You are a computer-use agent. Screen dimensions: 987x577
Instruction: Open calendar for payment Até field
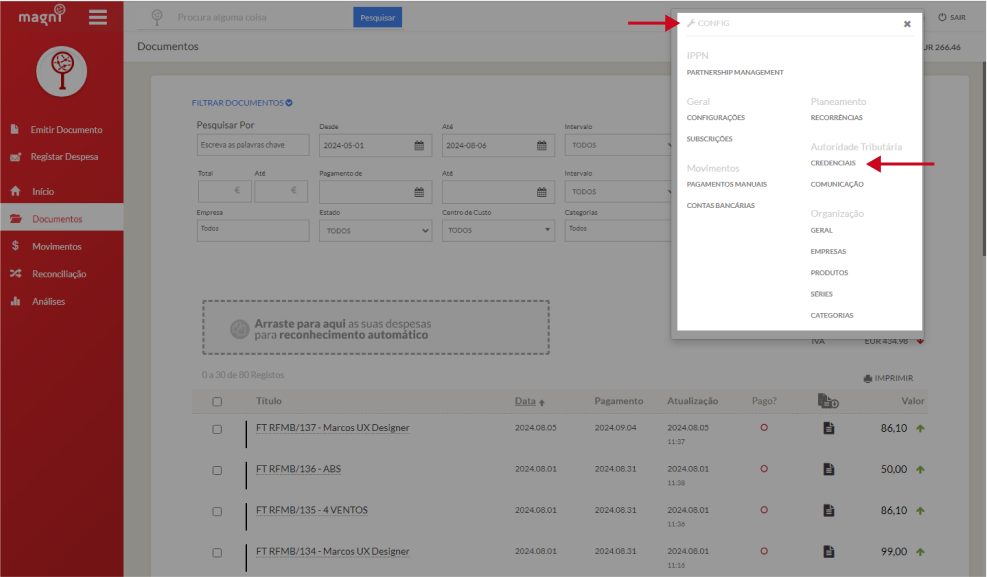(542, 192)
